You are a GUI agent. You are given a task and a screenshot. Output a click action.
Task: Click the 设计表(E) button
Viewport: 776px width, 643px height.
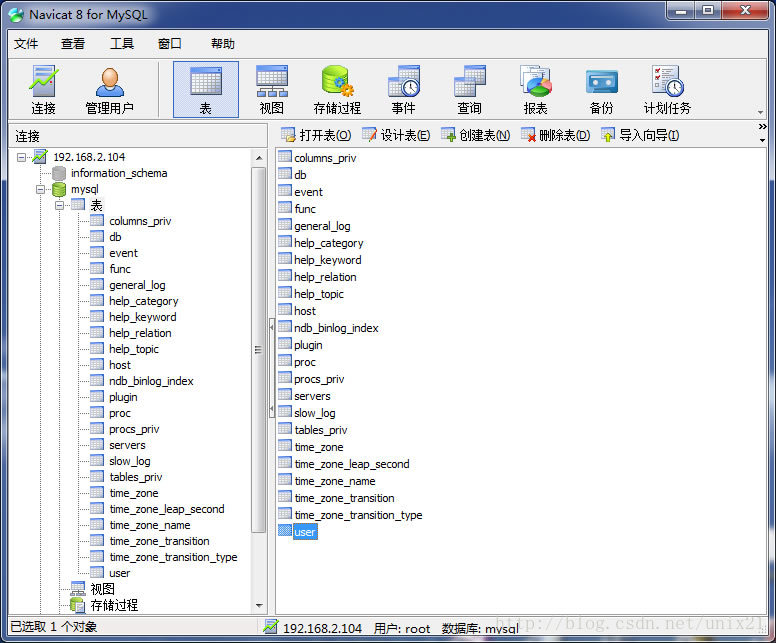[396, 135]
